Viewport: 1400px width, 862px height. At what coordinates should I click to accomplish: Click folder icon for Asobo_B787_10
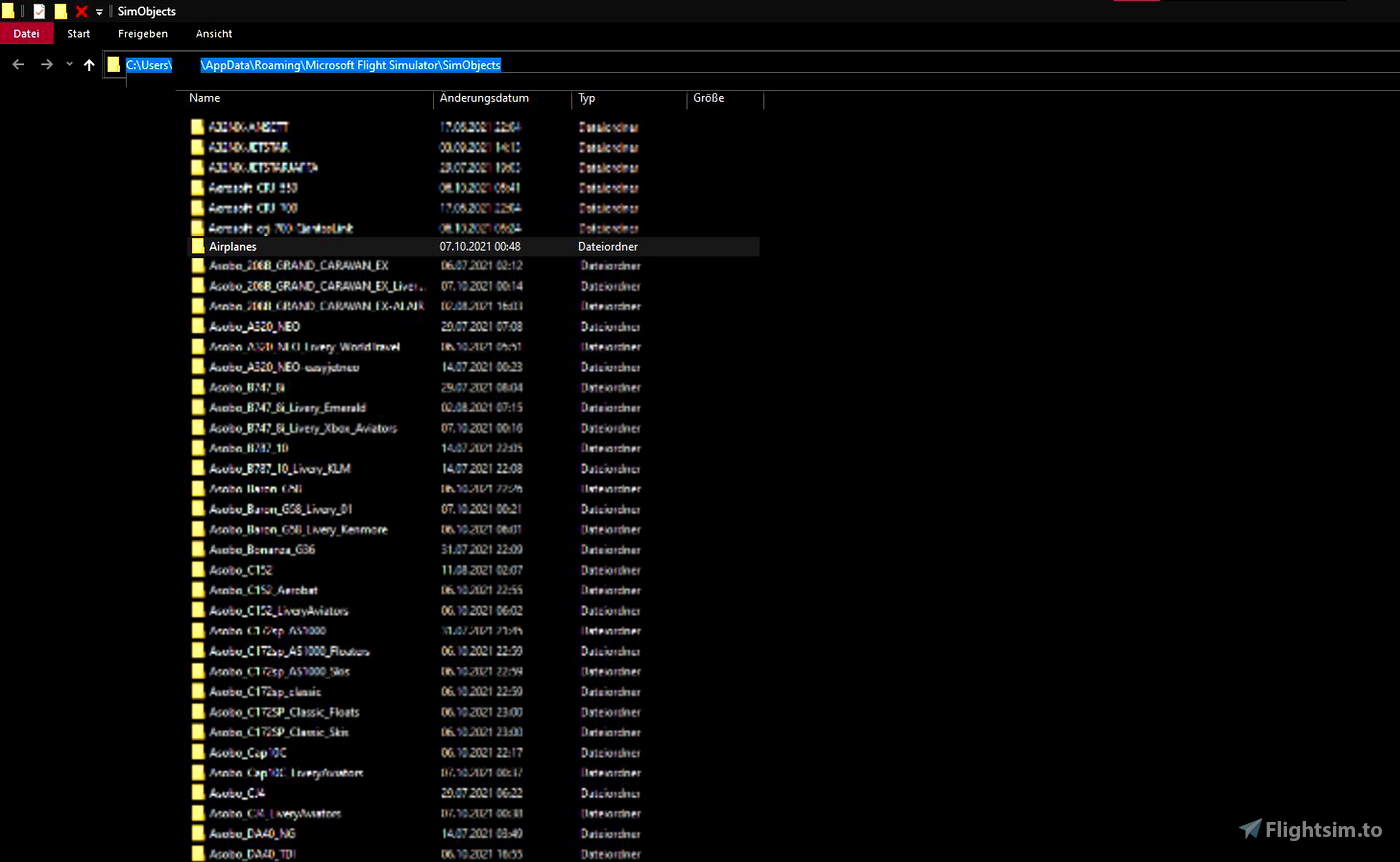(x=198, y=448)
